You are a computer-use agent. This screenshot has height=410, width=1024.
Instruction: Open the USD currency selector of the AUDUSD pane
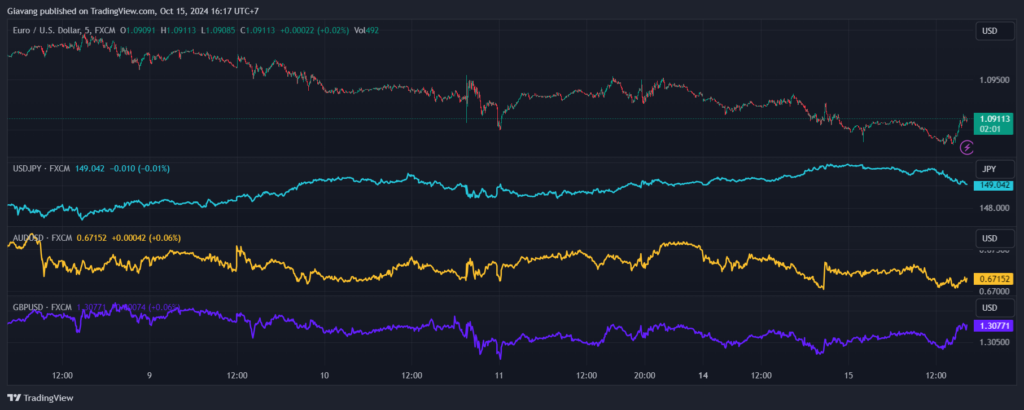(x=990, y=238)
